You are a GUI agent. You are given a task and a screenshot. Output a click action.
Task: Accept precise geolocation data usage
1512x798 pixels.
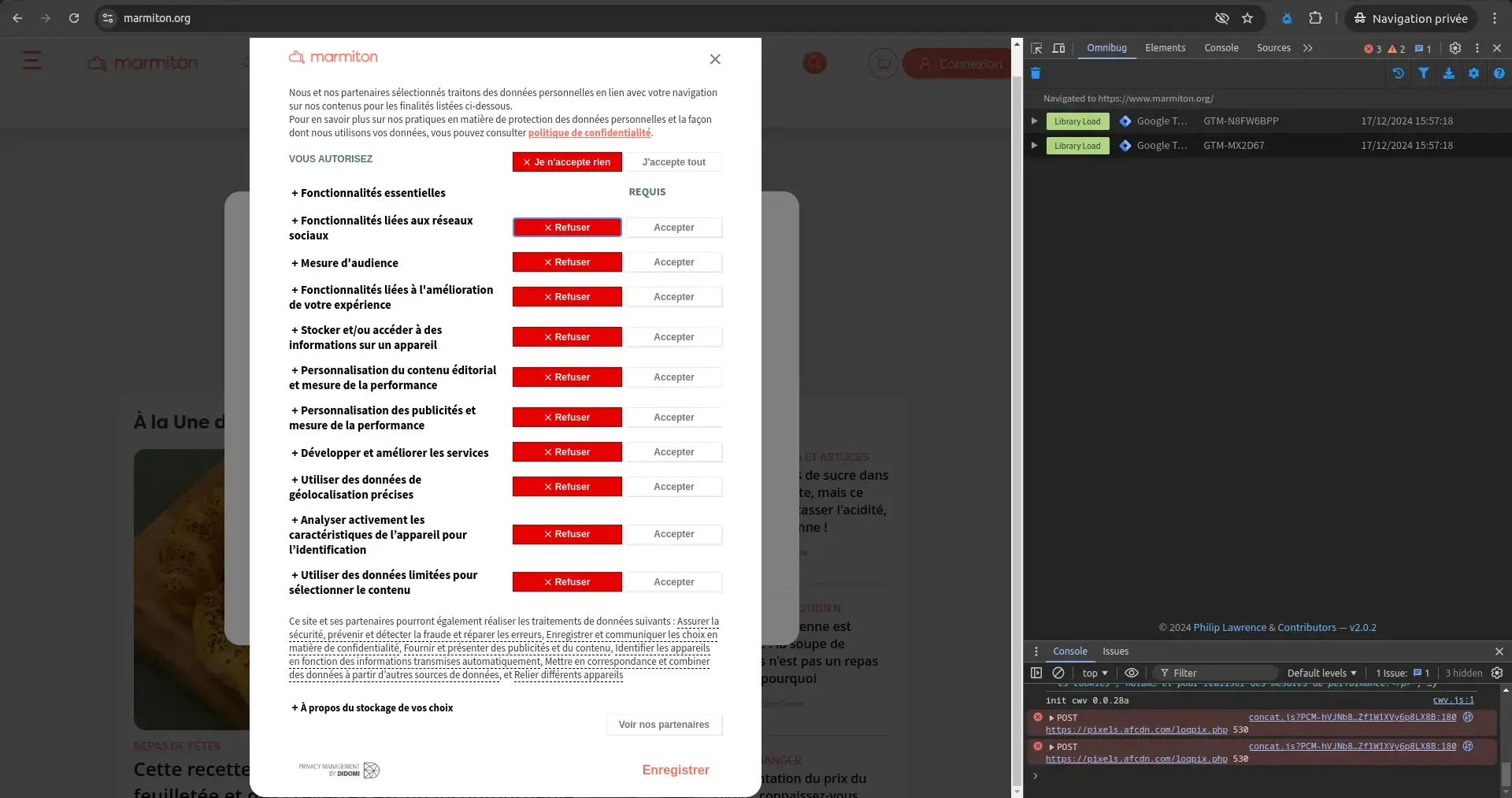674,487
